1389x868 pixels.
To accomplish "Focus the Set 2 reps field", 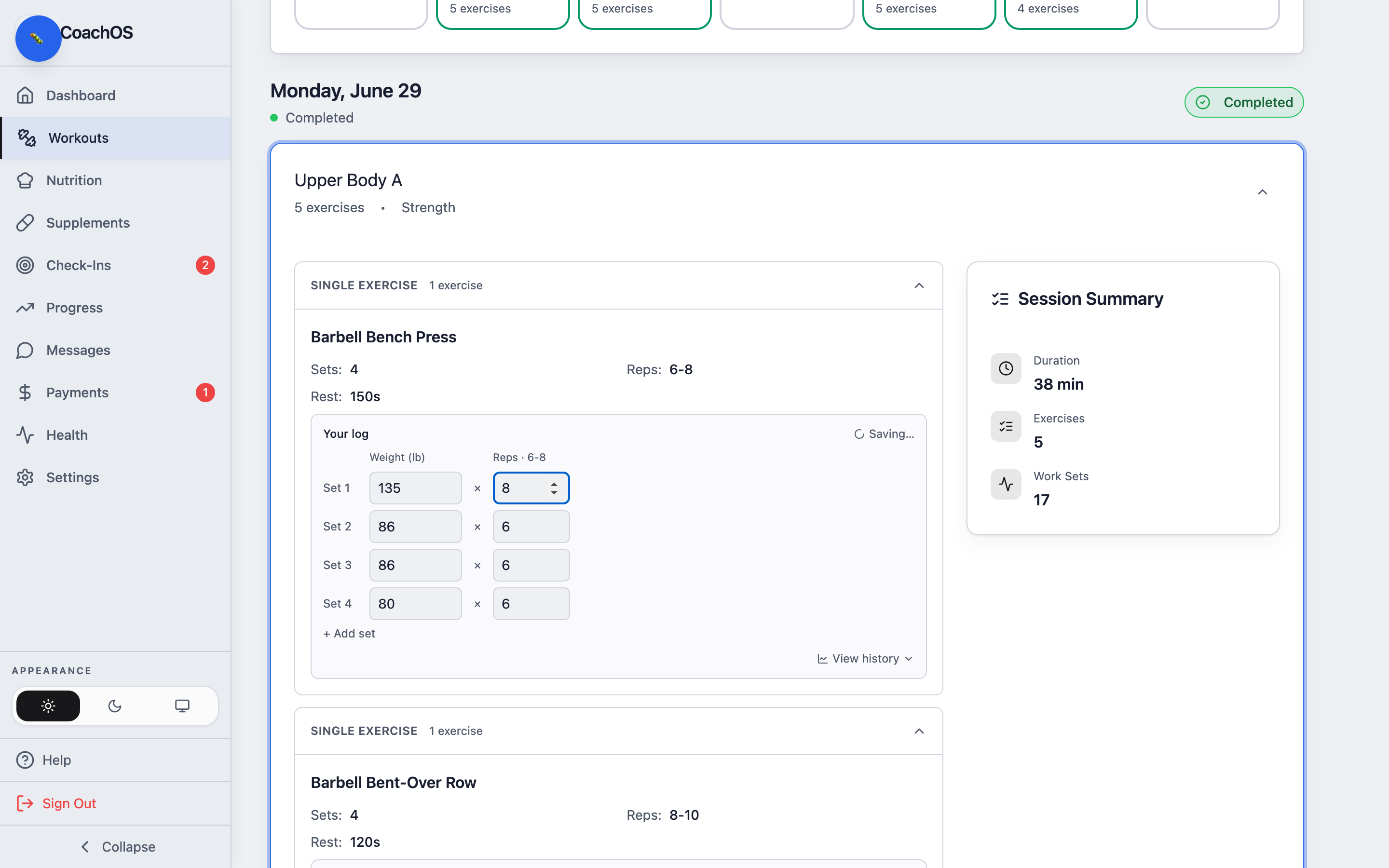I will coord(531,527).
